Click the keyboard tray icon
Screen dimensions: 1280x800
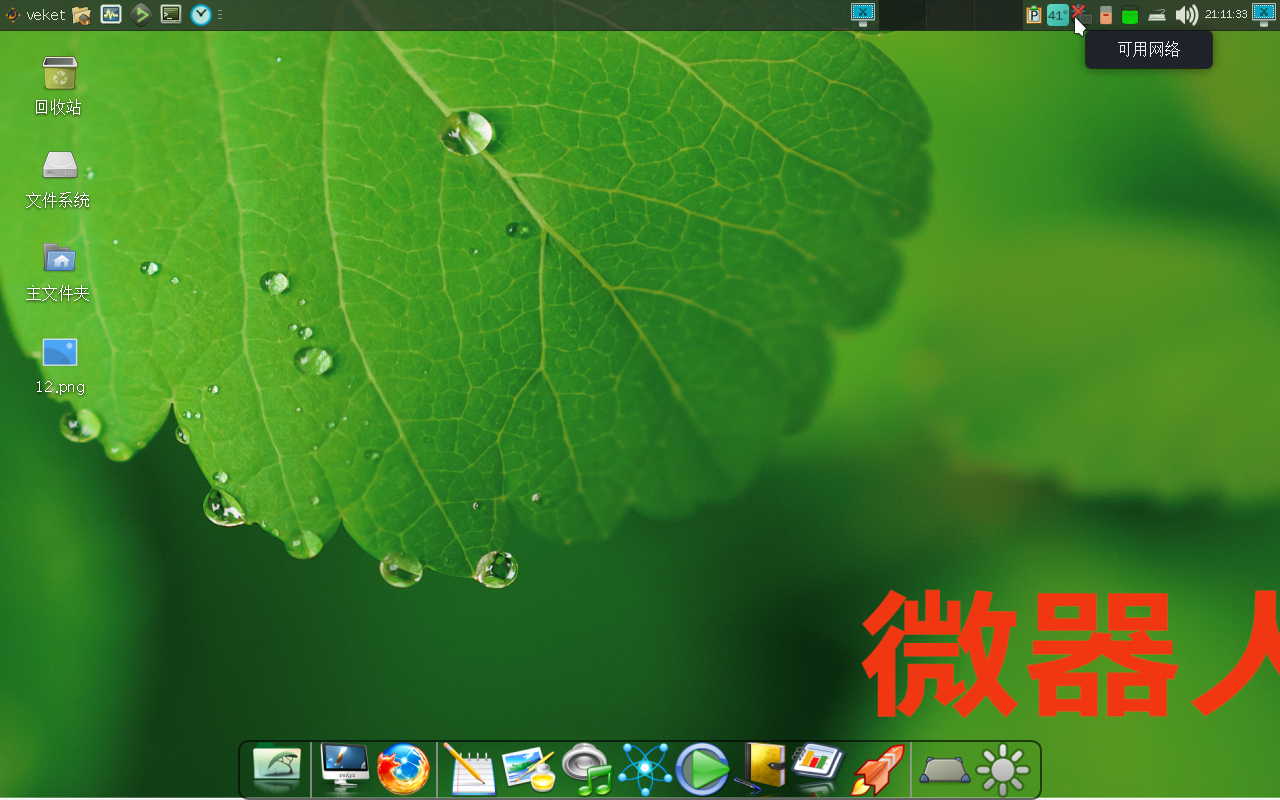(x=1157, y=15)
